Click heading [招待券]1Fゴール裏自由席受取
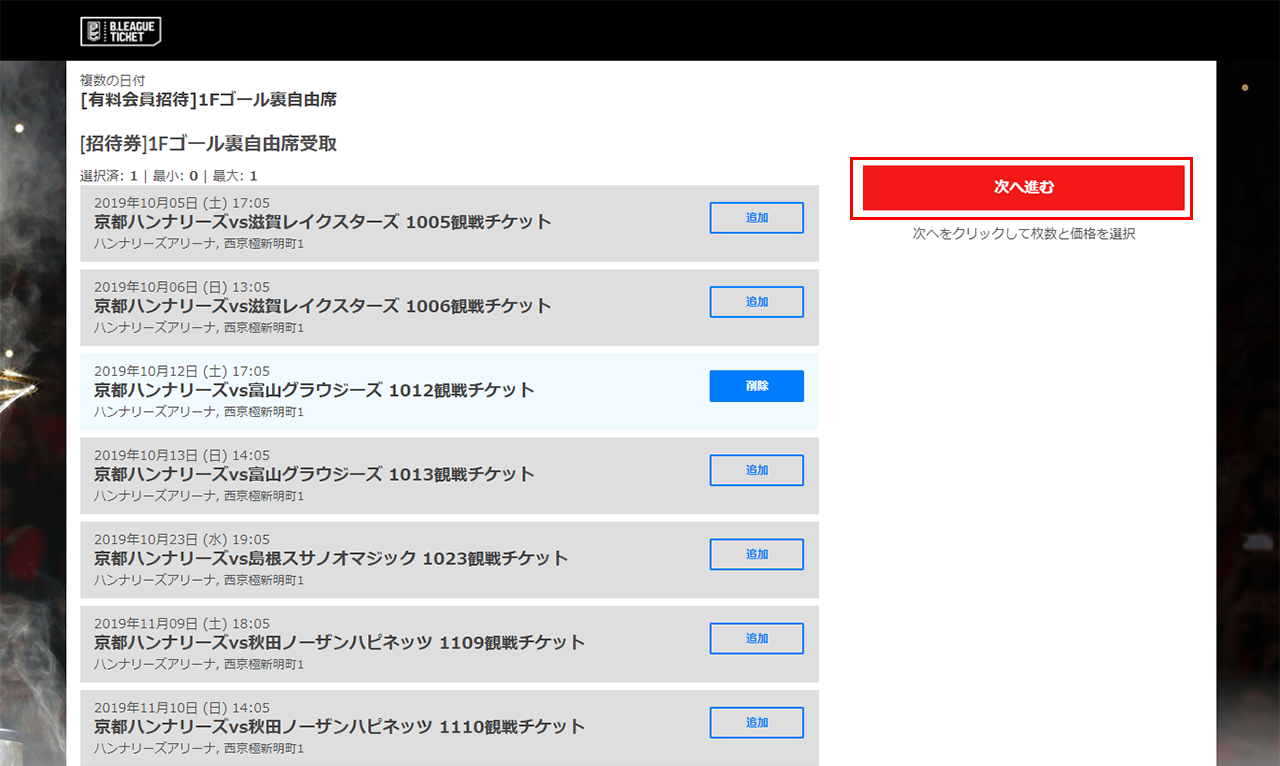The height and width of the screenshot is (766, 1280). click(x=208, y=144)
